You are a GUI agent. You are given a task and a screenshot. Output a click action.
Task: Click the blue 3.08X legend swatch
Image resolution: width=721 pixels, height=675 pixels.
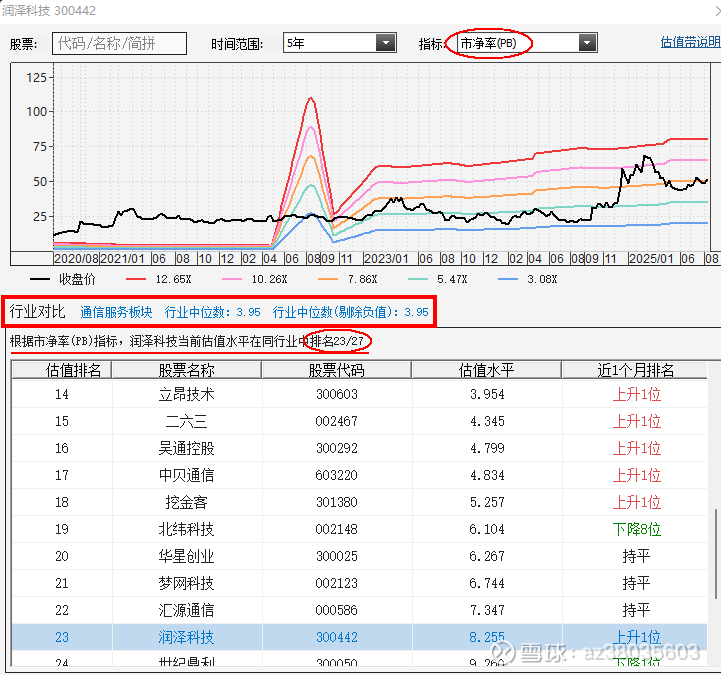point(508,279)
